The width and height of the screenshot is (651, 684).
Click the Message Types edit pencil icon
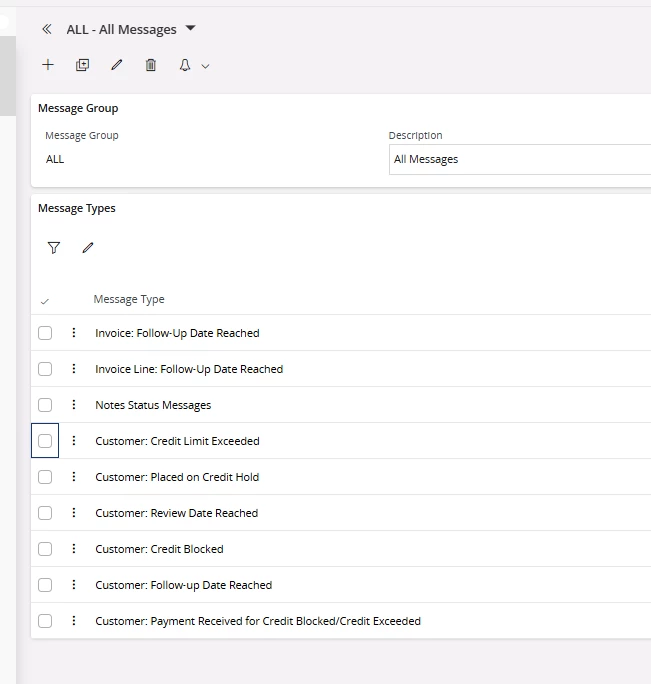coord(88,248)
